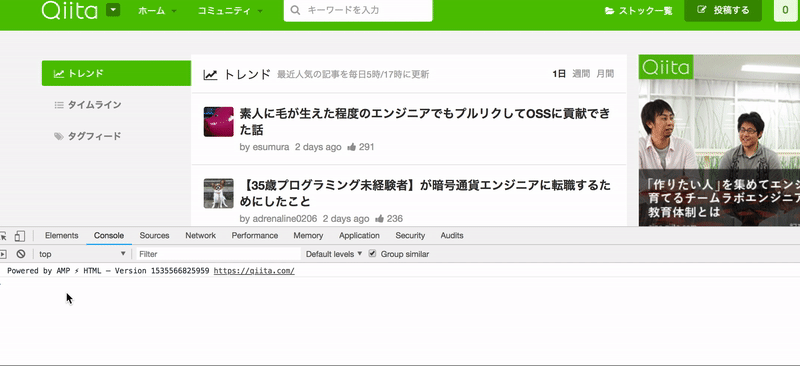Switch to the Performance tab

[x=255, y=235]
